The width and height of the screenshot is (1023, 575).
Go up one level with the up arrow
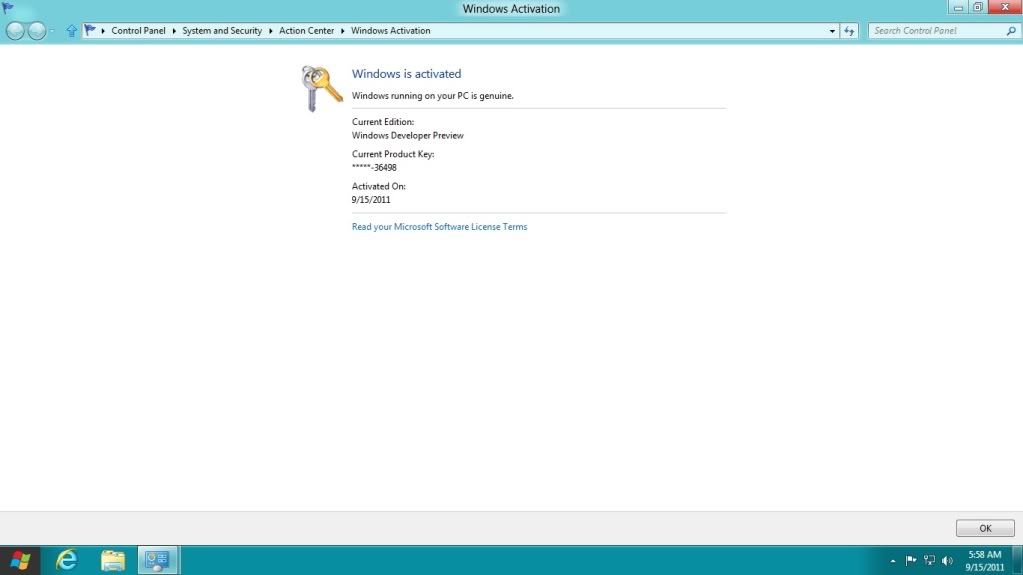coord(72,31)
